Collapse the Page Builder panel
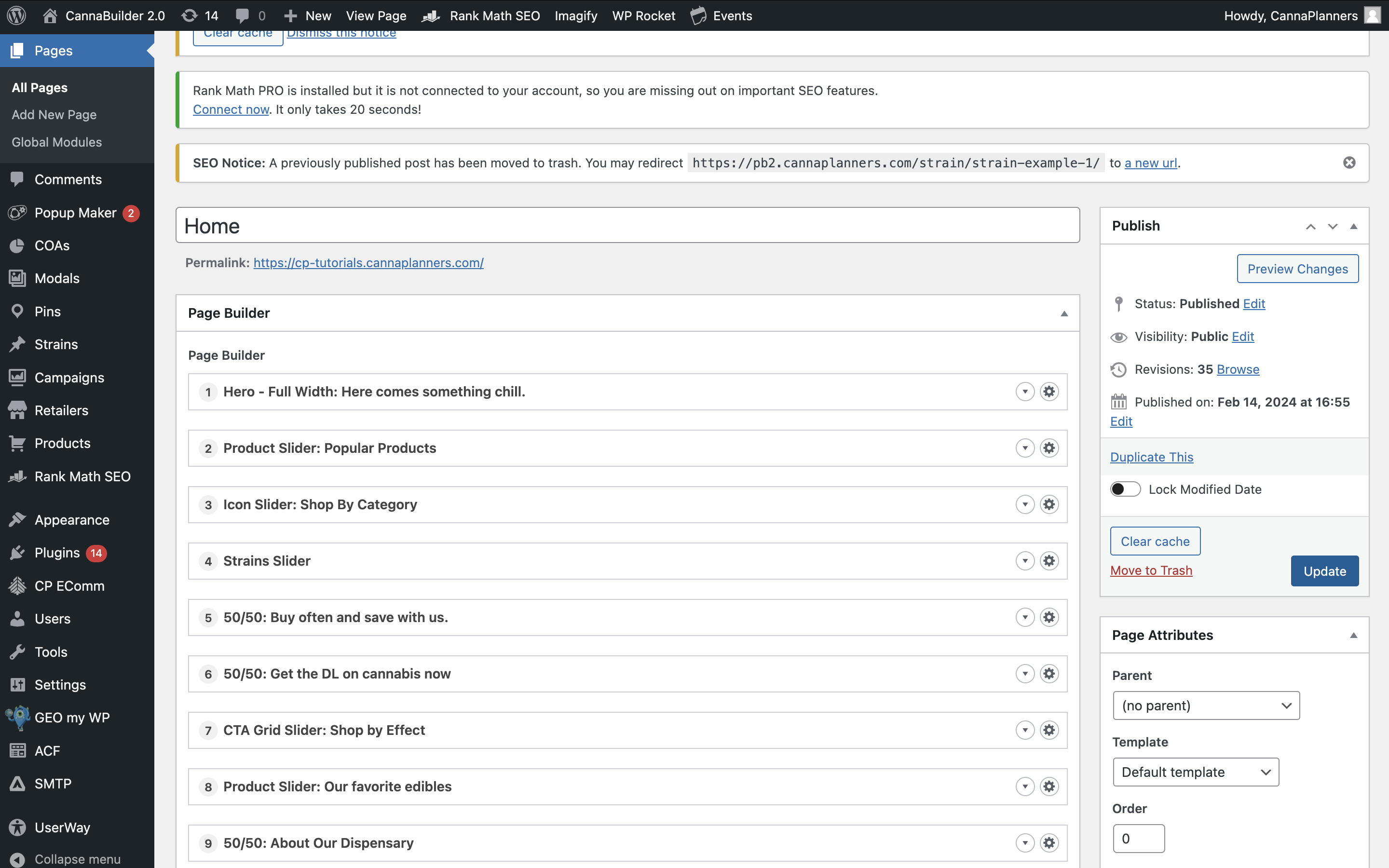This screenshot has height=868, width=1389. pyautogui.click(x=1063, y=313)
